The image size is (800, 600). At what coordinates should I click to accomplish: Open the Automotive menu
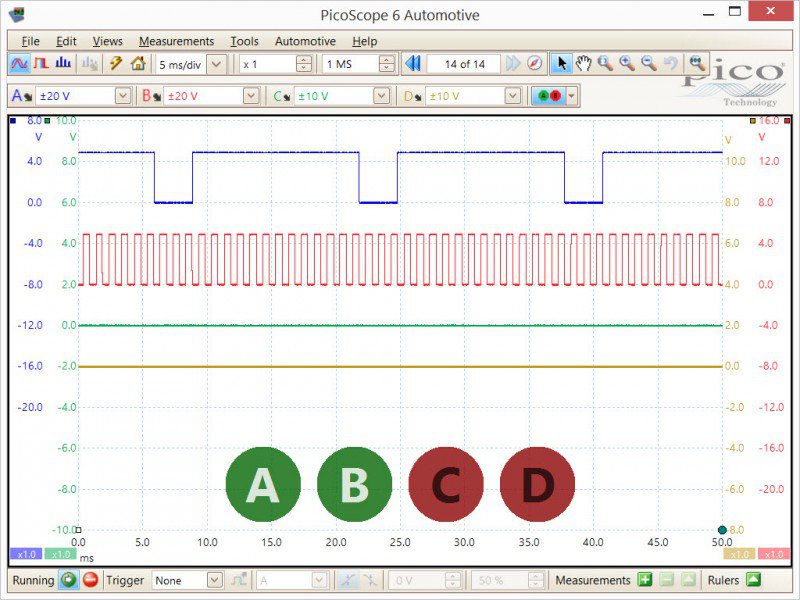[x=305, y=41]
